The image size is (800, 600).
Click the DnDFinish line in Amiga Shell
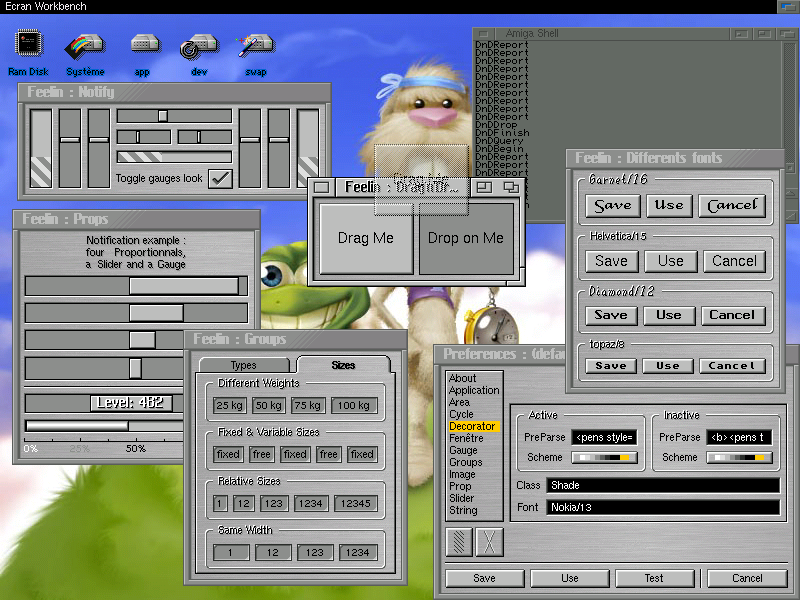click(503, 133)
